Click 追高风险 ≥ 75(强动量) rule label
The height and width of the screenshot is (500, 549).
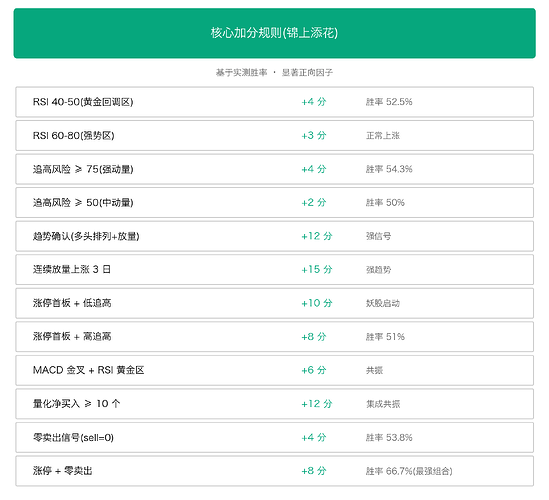click(83, 169)
